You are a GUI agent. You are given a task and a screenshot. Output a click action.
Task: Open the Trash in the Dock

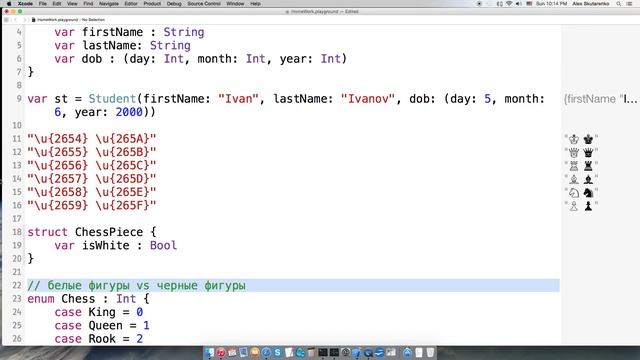[x=430, y=353]
